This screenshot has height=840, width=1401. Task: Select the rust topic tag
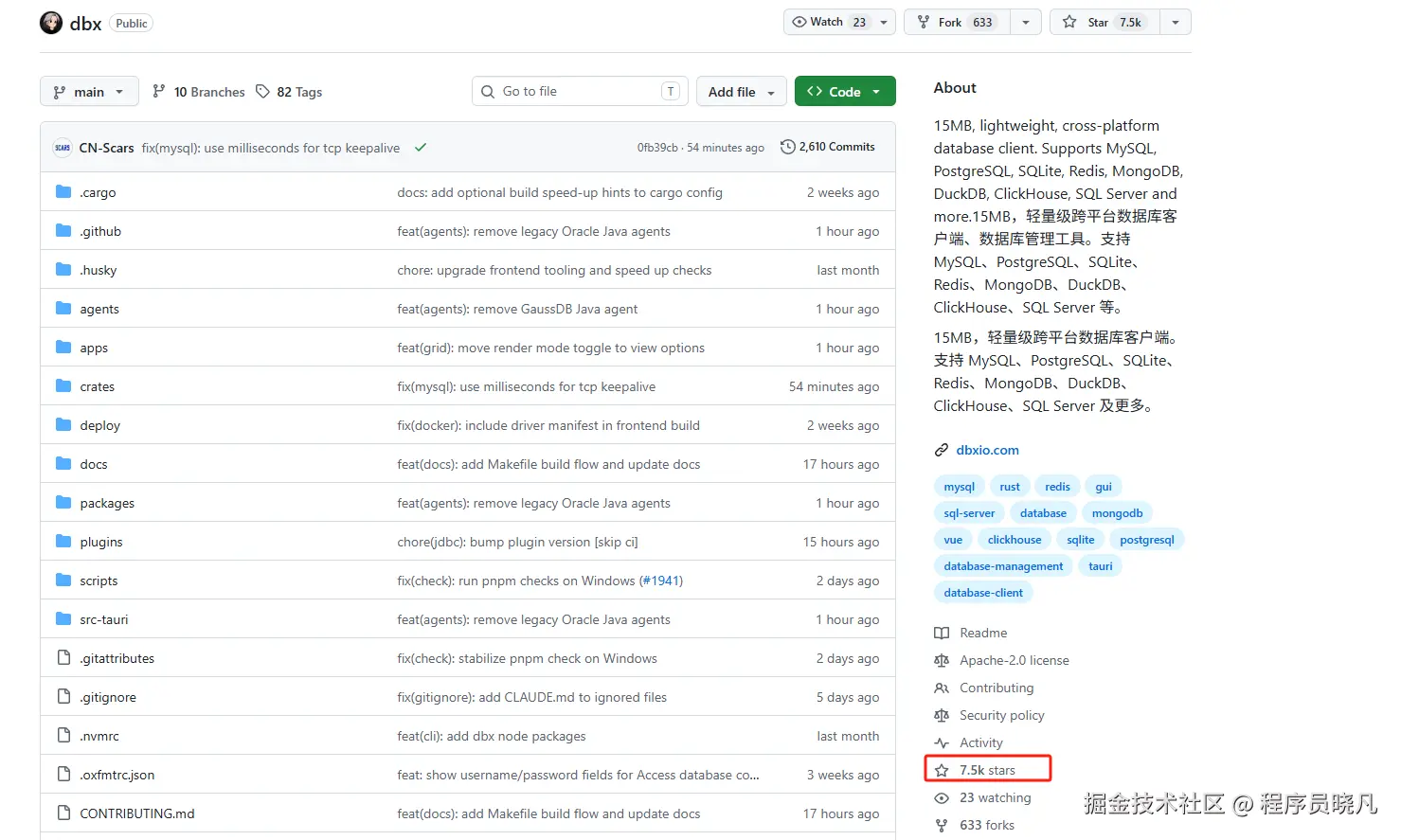click(1010, 487)
